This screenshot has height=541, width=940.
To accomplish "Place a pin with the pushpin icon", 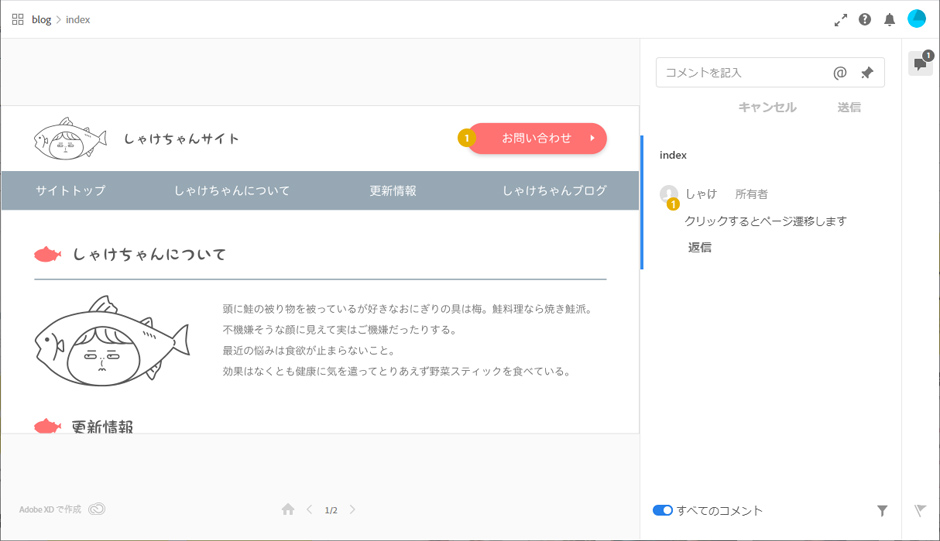I will point(867,73).
